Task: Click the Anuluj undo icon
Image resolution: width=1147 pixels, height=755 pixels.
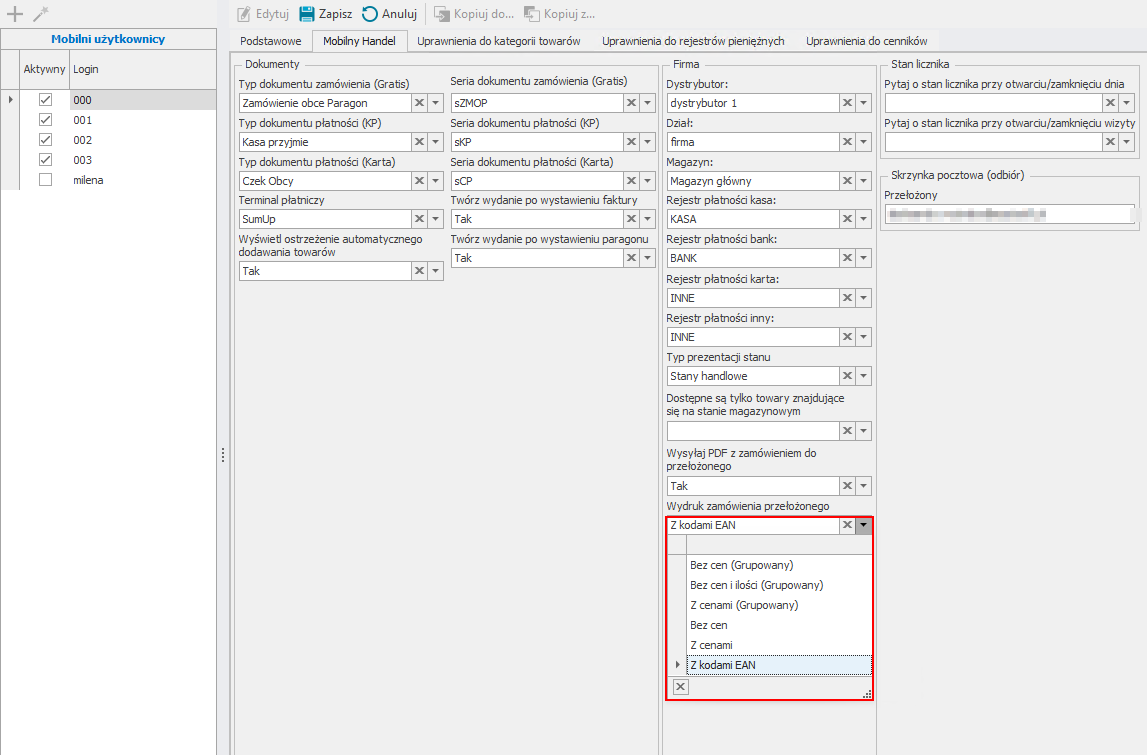Action: (370, 14)
